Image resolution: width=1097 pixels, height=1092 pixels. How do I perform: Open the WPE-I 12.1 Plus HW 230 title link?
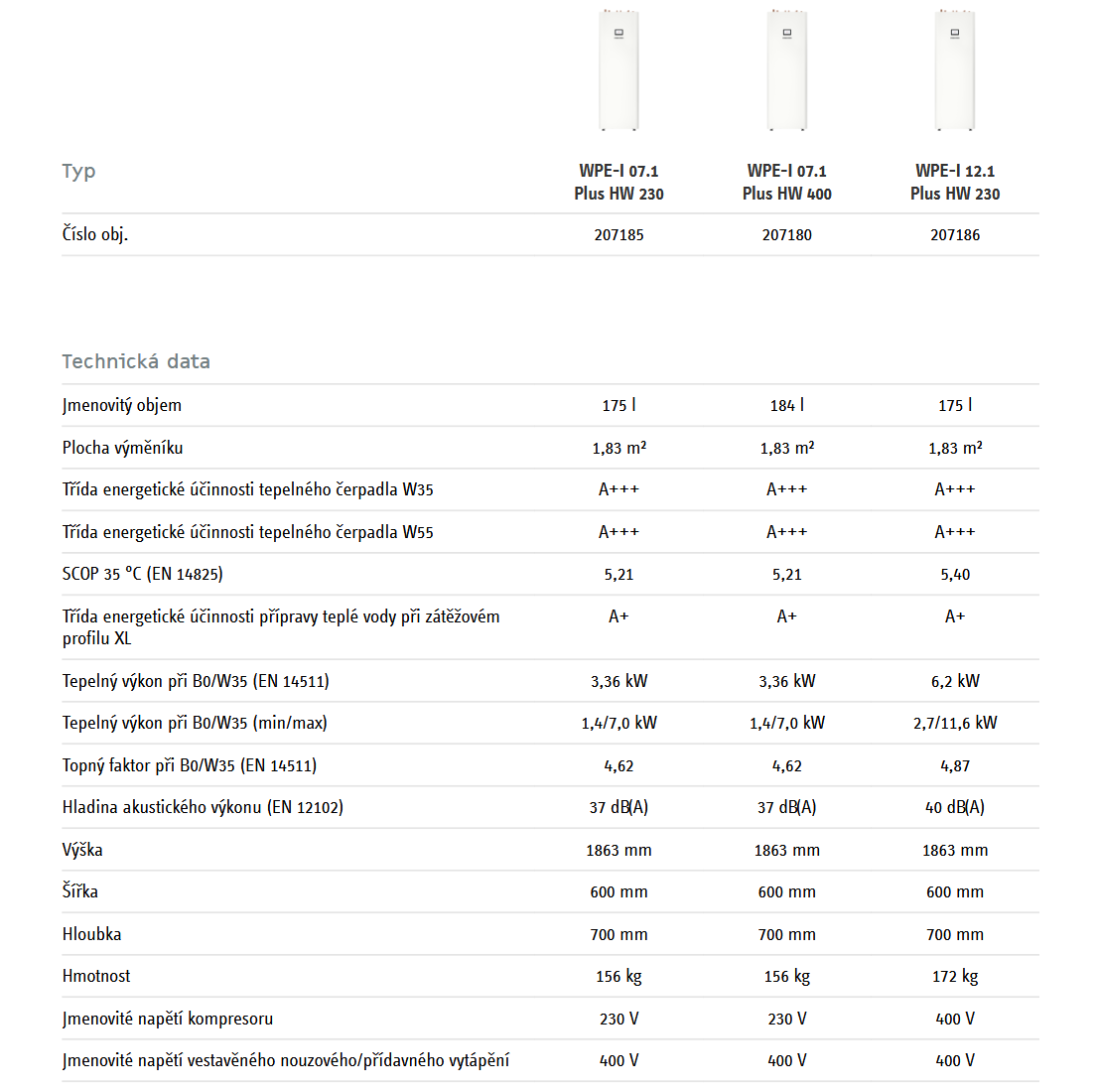[x=955, y=183]
